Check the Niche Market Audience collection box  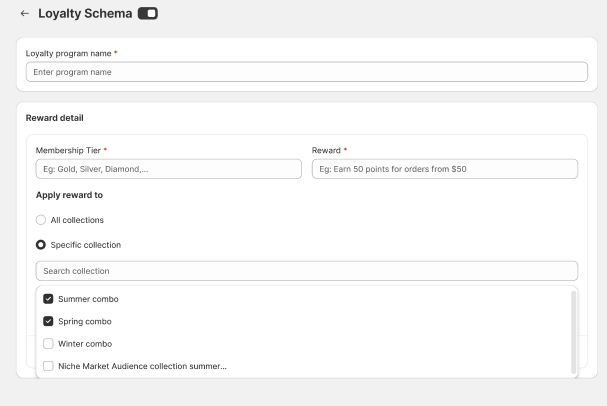[x=48, y=366]
